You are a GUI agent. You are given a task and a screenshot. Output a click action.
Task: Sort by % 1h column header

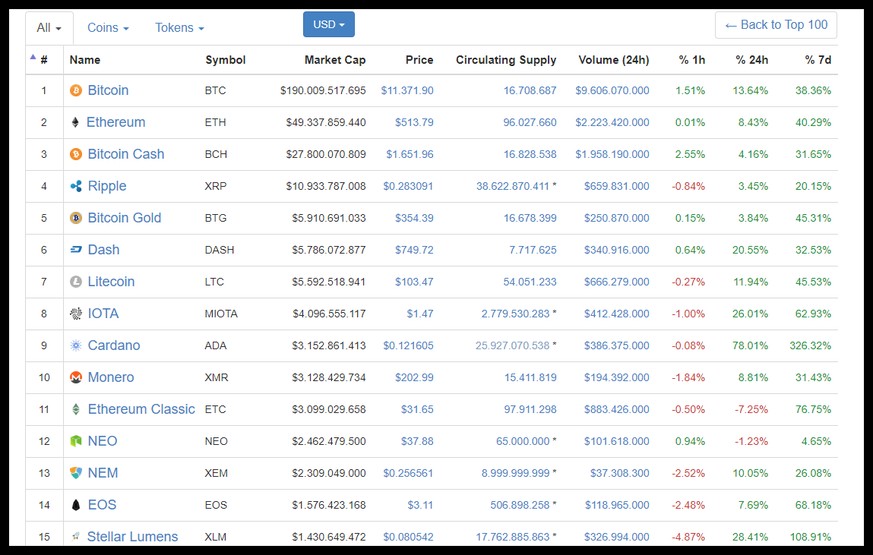coord(692,60)
